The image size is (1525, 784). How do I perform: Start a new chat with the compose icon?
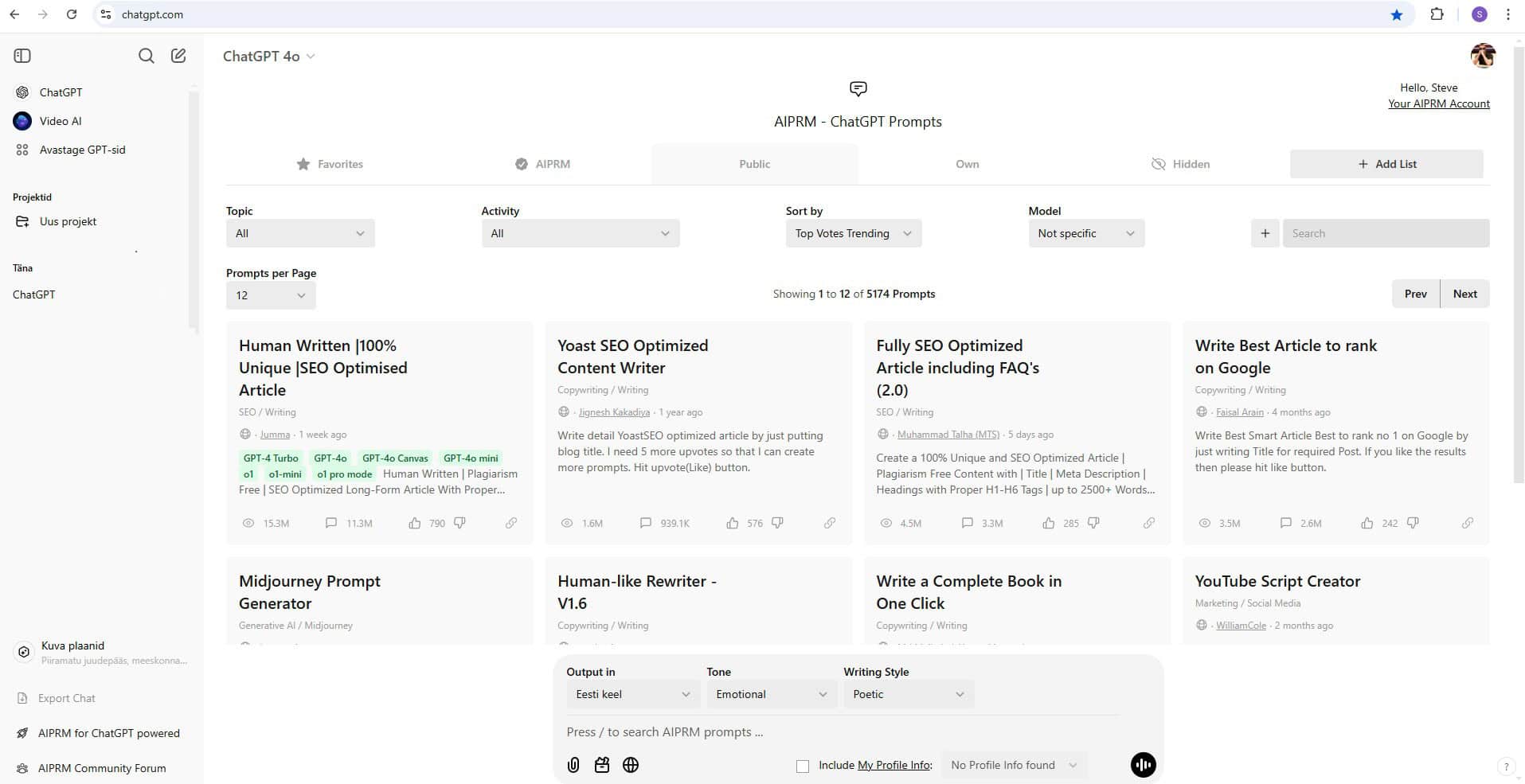tap(178, 56)
